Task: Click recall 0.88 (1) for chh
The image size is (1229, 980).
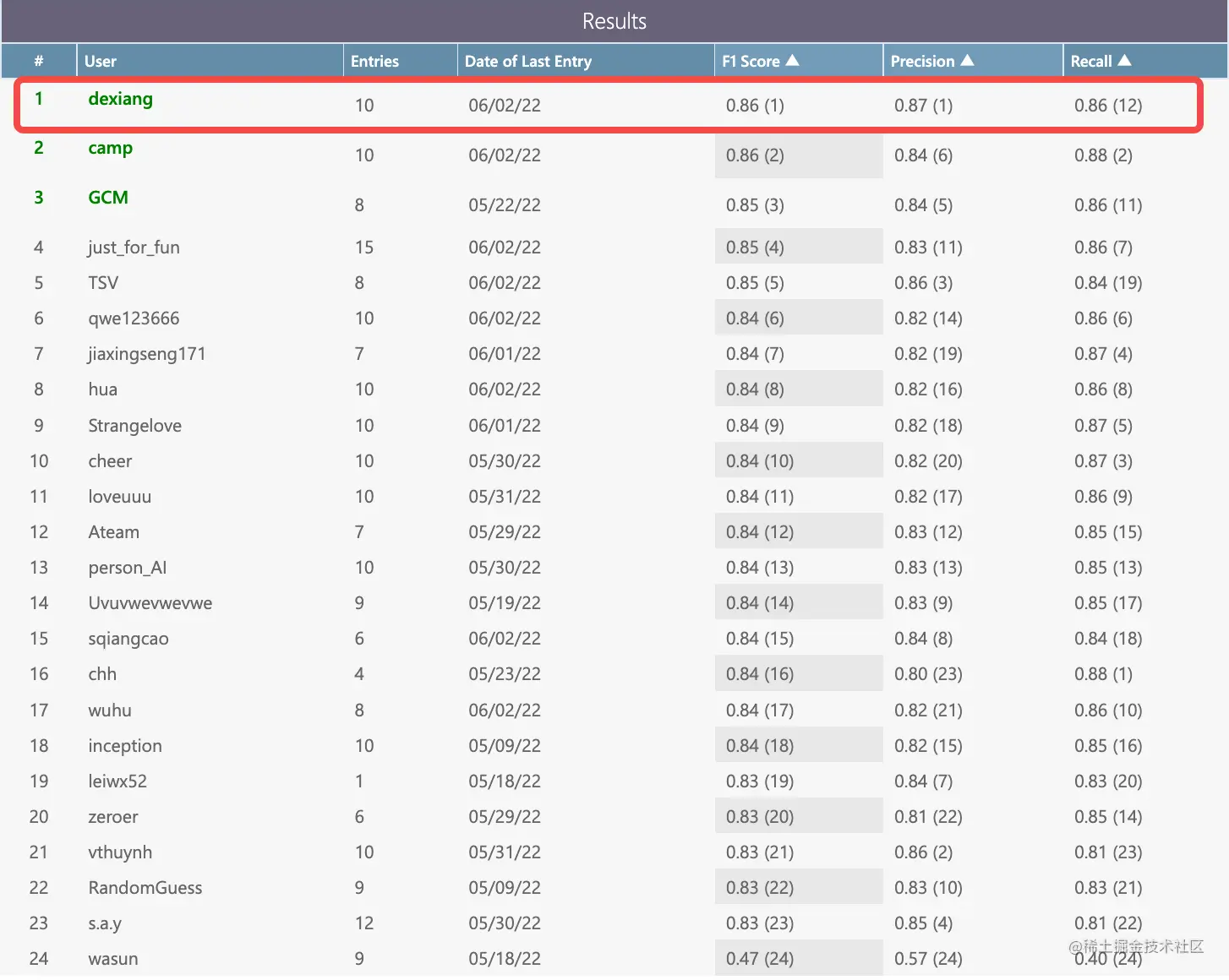Action: pos(1103,673)
